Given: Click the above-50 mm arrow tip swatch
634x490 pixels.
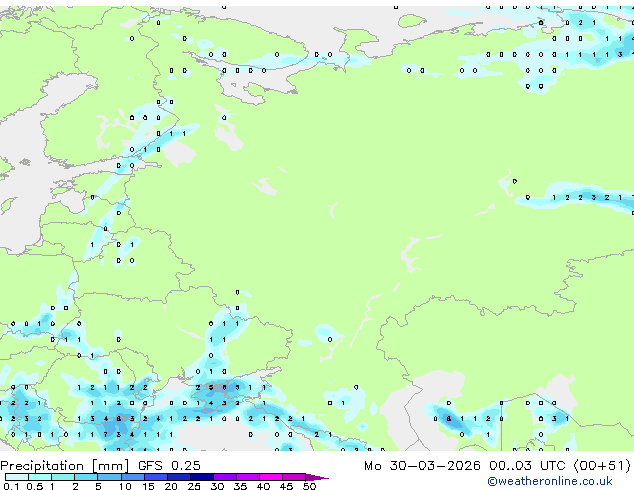Looking at the screenshot, I should pos(317,477).
